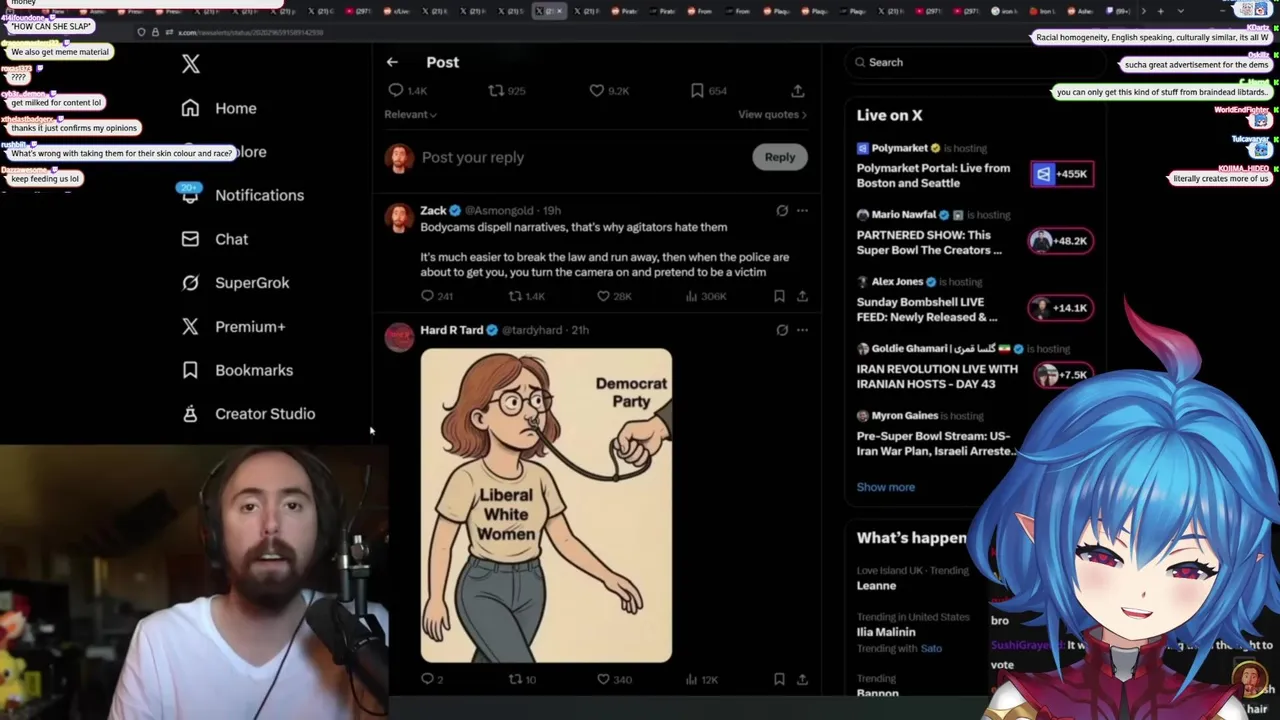The image size is (1280, 720).
Task: Open Myron Gaines Pre-Super Bowl Stream
Action: point(935,443)
